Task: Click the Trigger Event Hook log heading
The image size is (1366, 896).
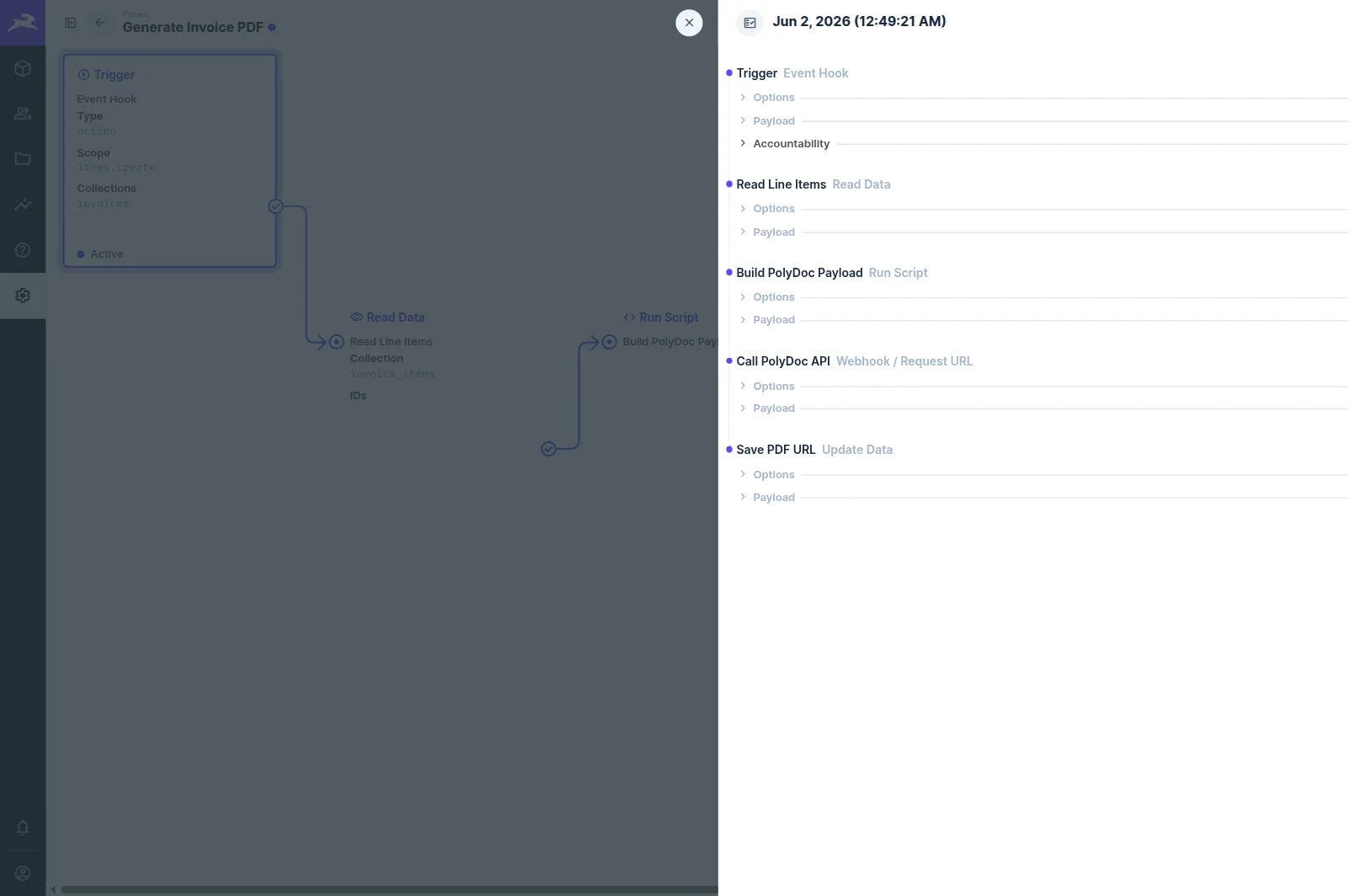Action: pos(792,73)
